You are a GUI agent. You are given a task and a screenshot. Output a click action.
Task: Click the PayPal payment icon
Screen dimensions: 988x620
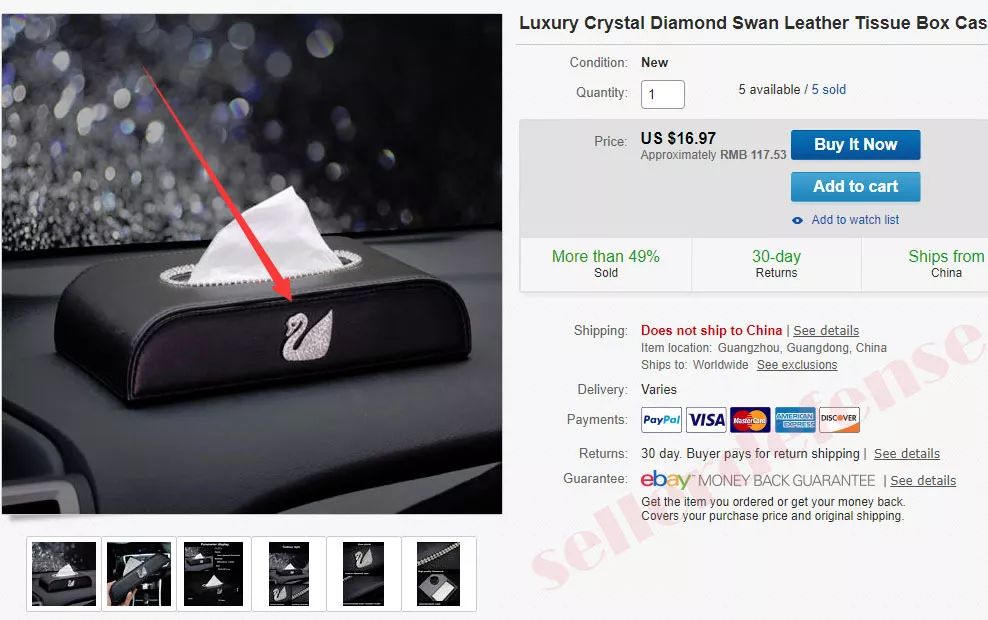[661, 420]
